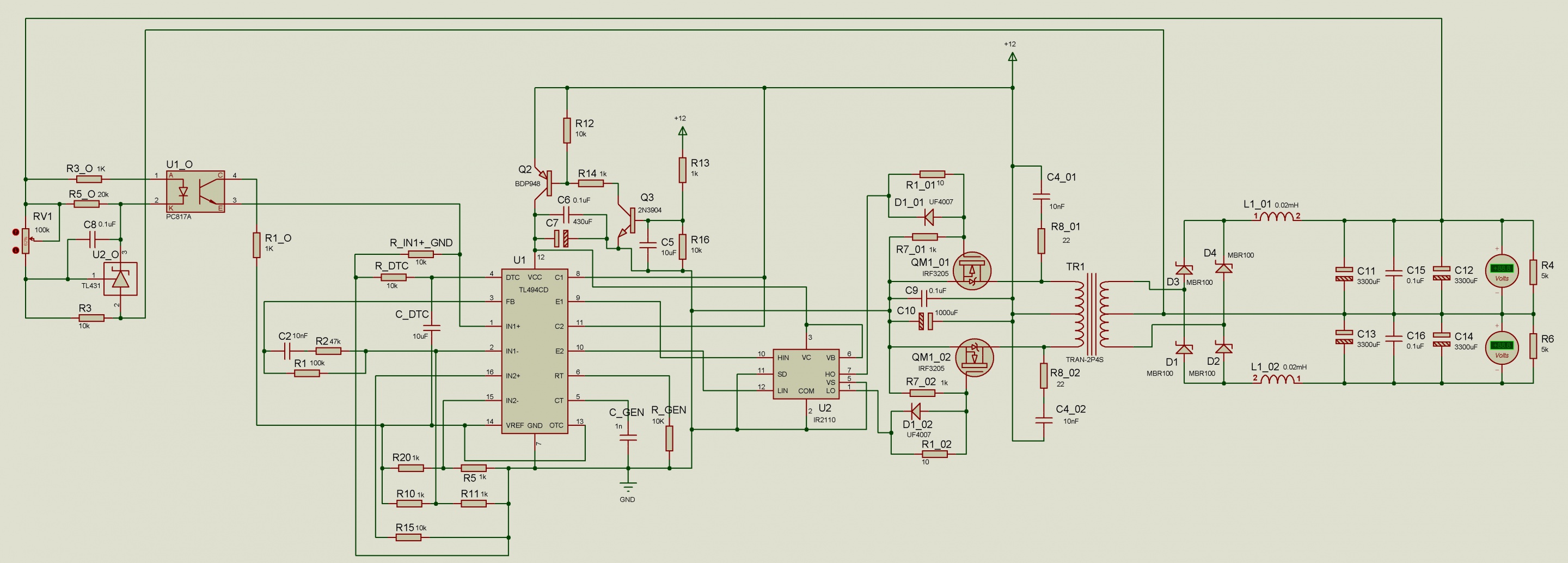Viewport: 1568px width, 563px height.
Task: Select the L1_01 inductor coil
Action: [x=1276, y=217]
